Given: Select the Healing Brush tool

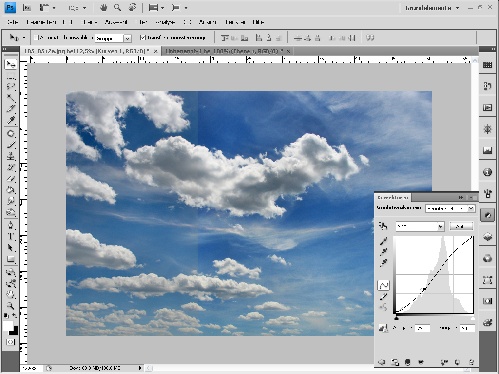Looking at the screenshot, I should 10,134.
